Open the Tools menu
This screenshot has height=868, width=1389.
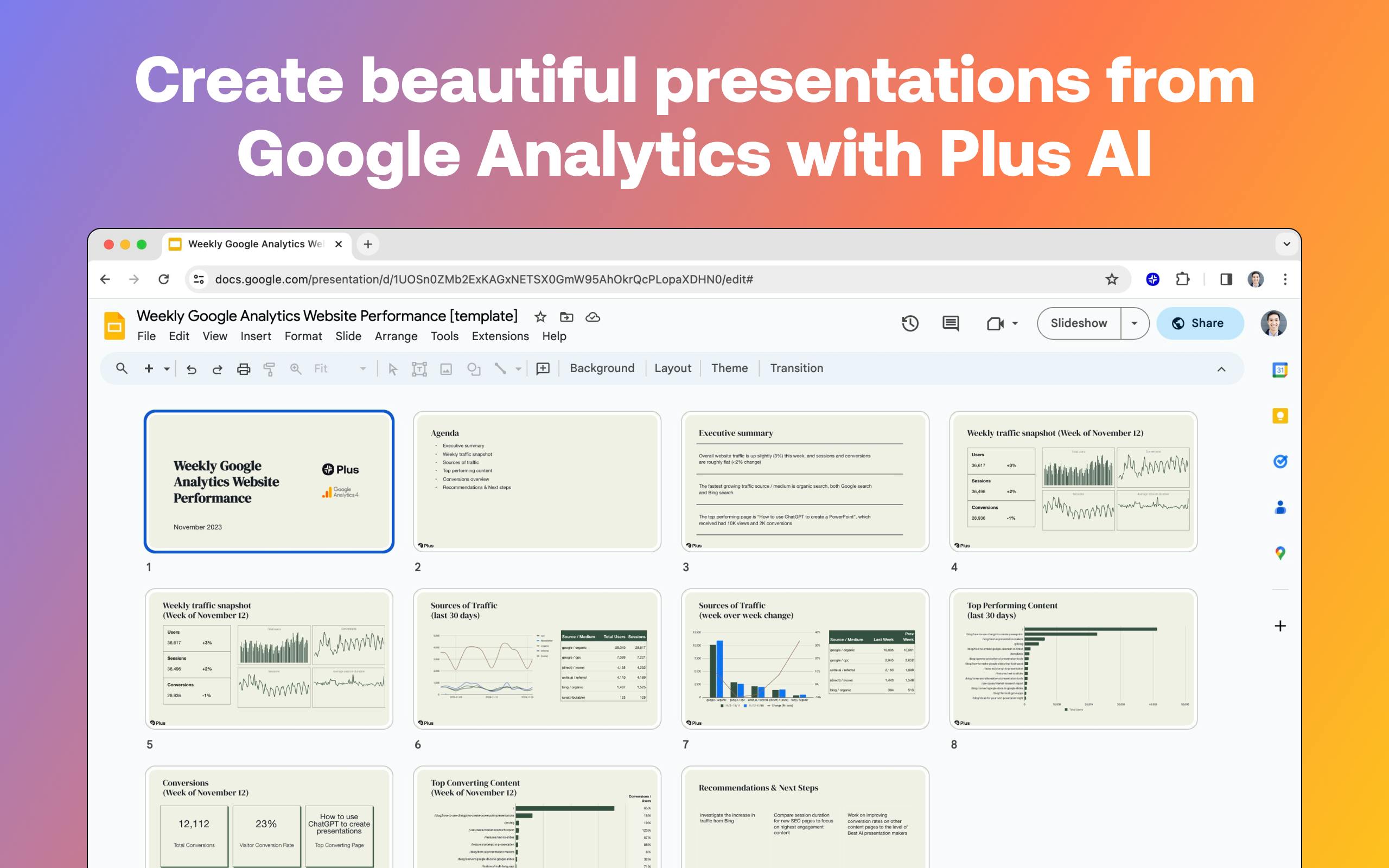pyautogui.click(x=445, y=336)
